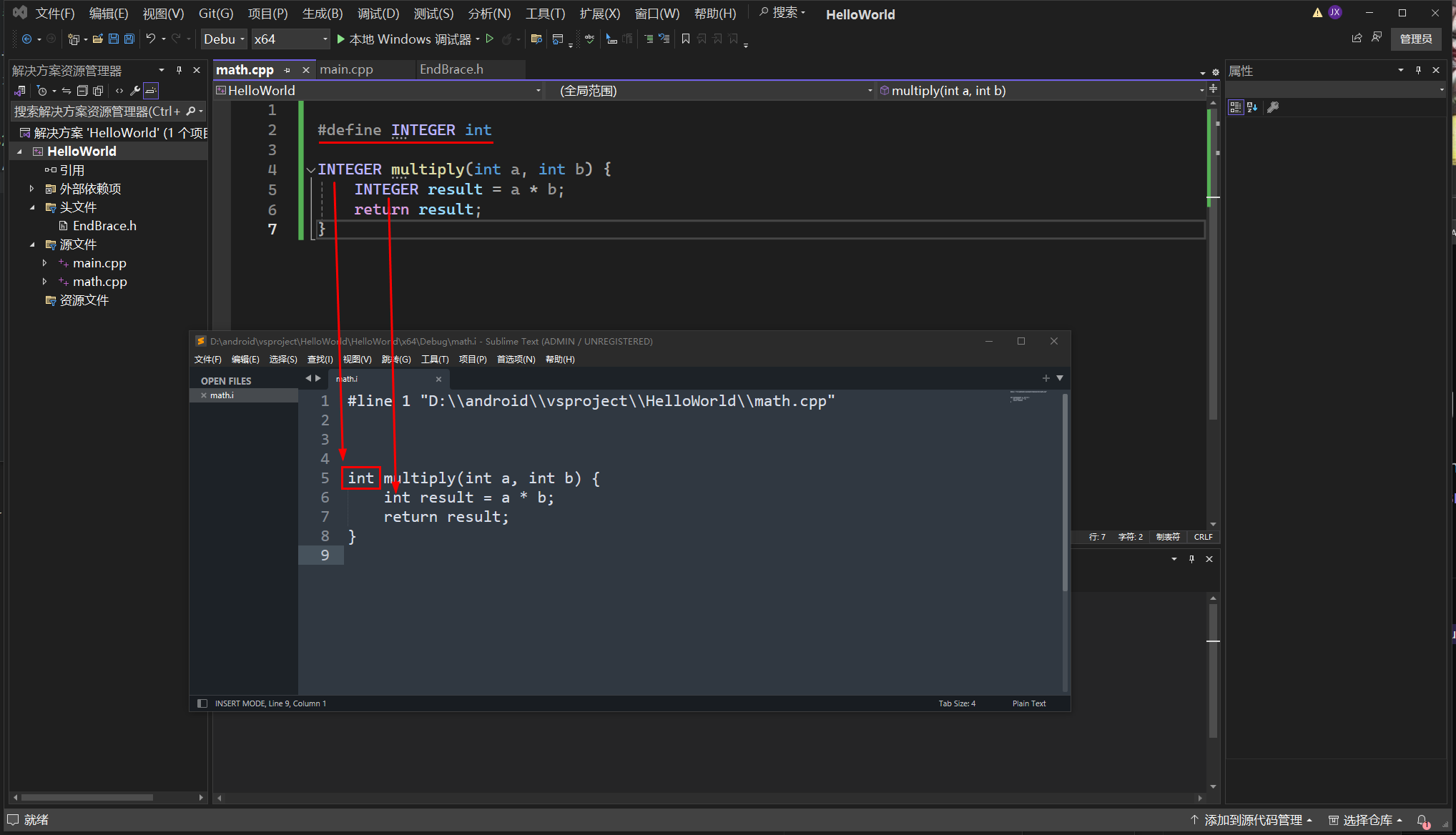The width and height of the screenshot is (1456, 835).
Task: Toggle auto-hide pin of Solution Explorer panel
Action: [x=179, y=70]
